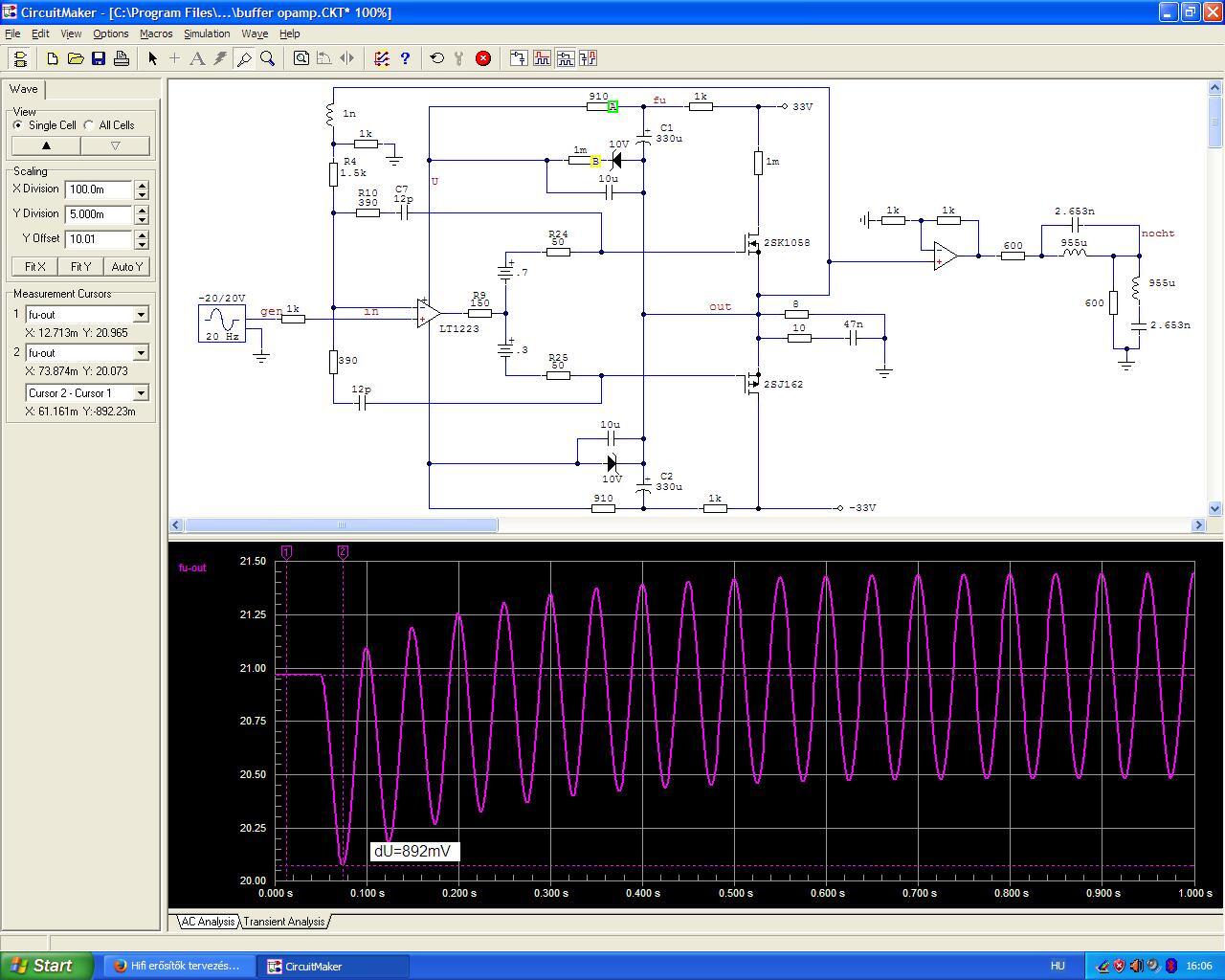
Task: Click the blue question mark help icon
Action: [x=405, y=58]
